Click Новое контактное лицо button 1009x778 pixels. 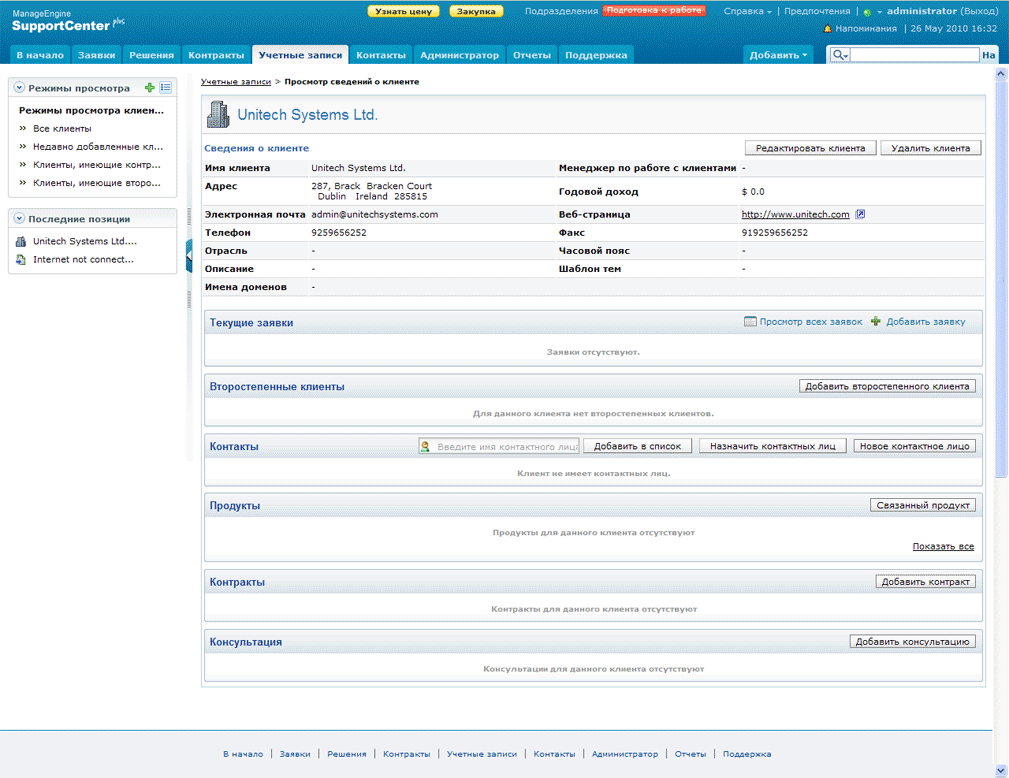click(x=914, y=446)
